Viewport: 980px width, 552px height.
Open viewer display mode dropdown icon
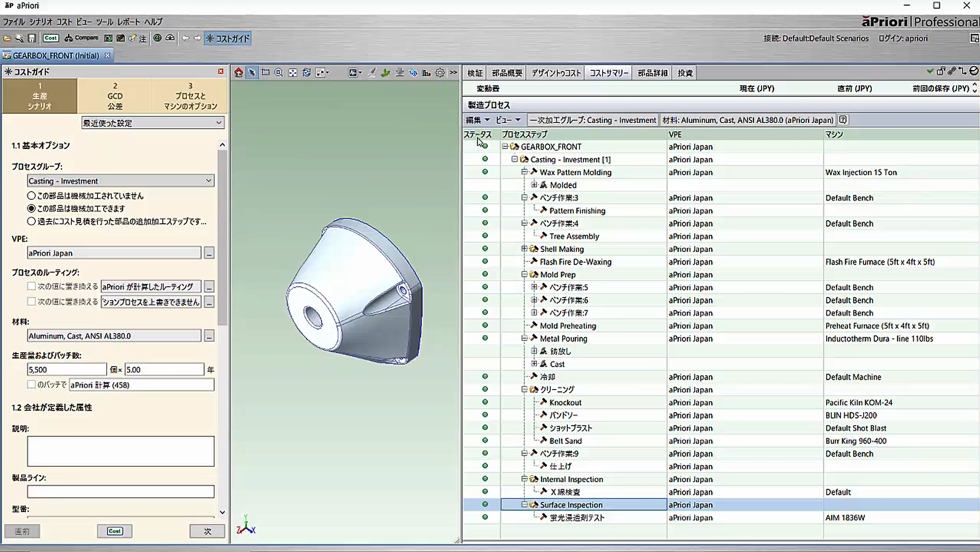[x=354, y=73]
